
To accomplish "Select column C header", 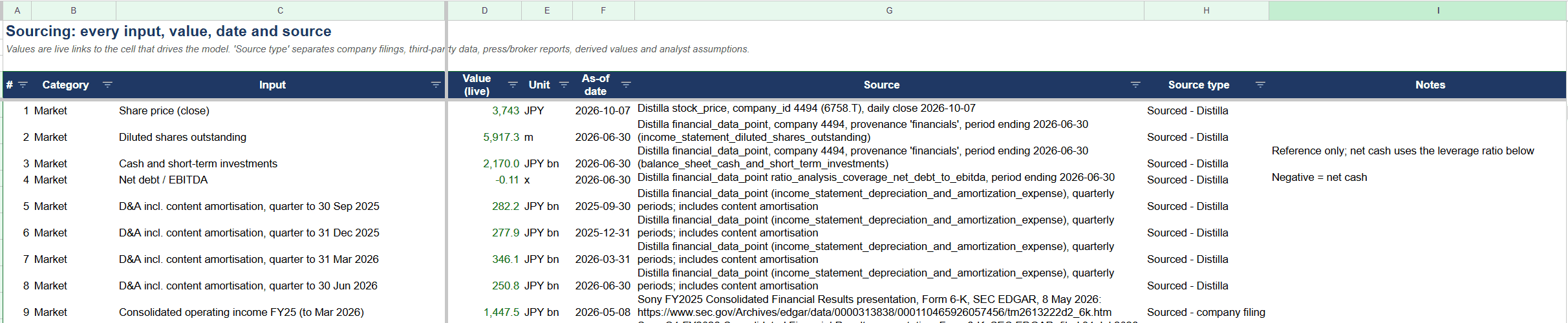I will pos(280,10).
